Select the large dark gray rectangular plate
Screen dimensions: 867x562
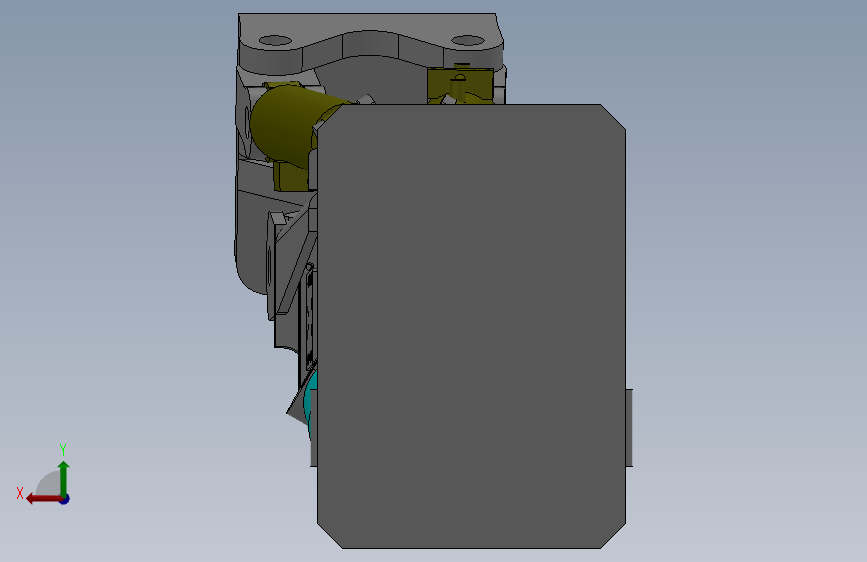pos(471,326)
